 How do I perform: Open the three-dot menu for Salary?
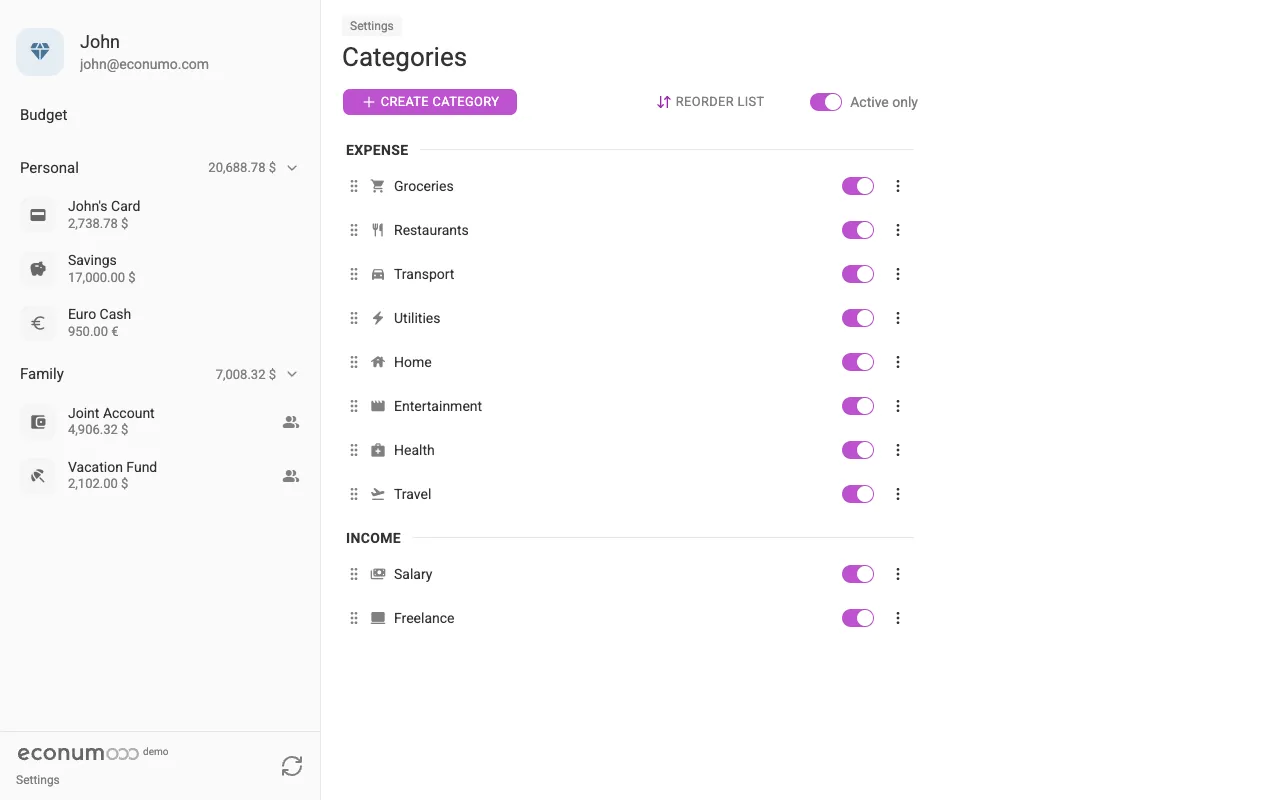[x=898, y=574]
